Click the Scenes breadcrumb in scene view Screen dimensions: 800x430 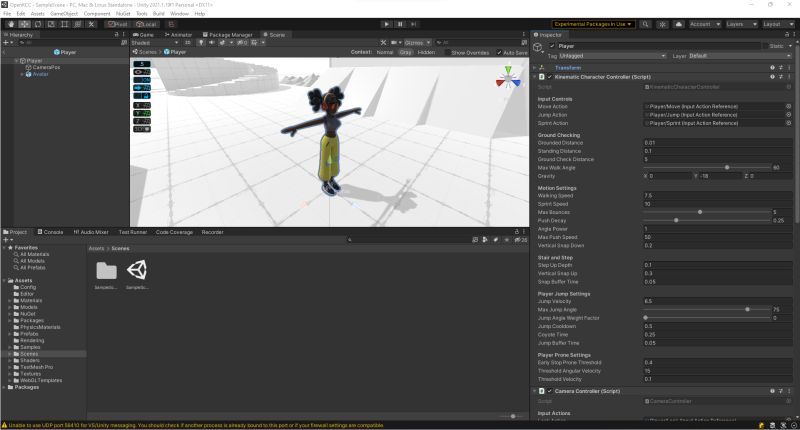pos(147,52)
